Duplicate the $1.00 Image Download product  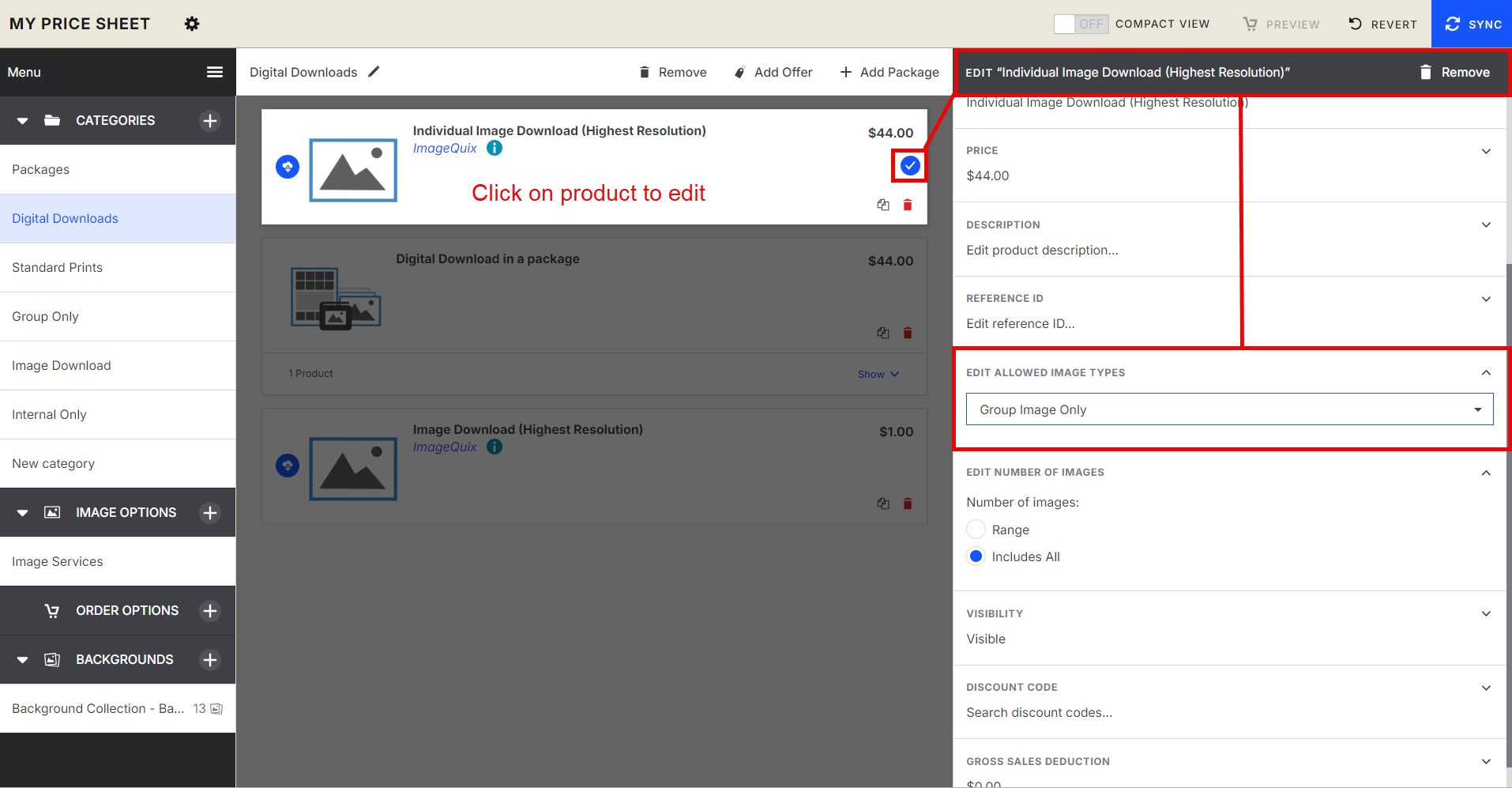pyautogui.click(x=883, y=503)
